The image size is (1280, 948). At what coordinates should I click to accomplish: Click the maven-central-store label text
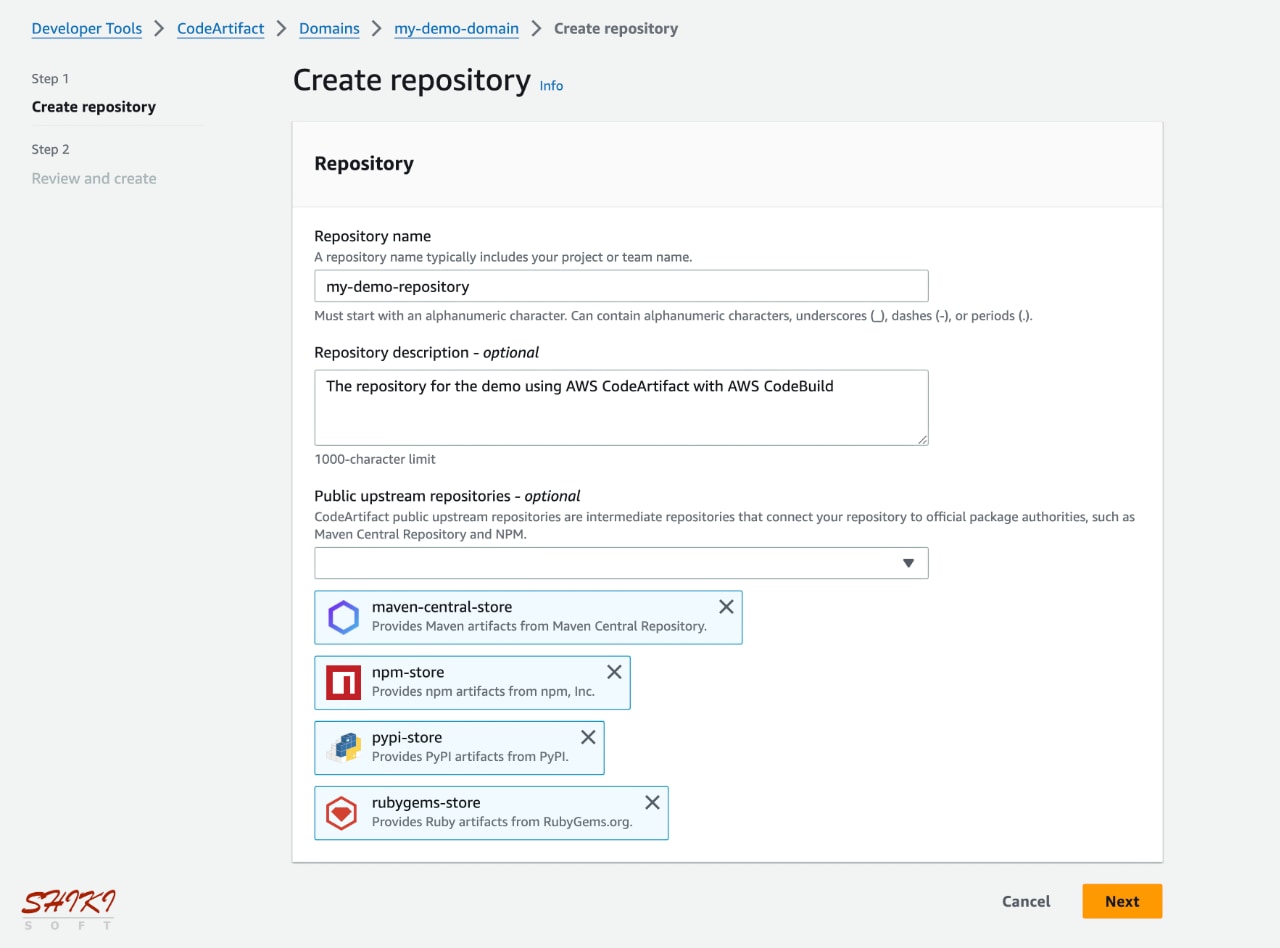442,607
